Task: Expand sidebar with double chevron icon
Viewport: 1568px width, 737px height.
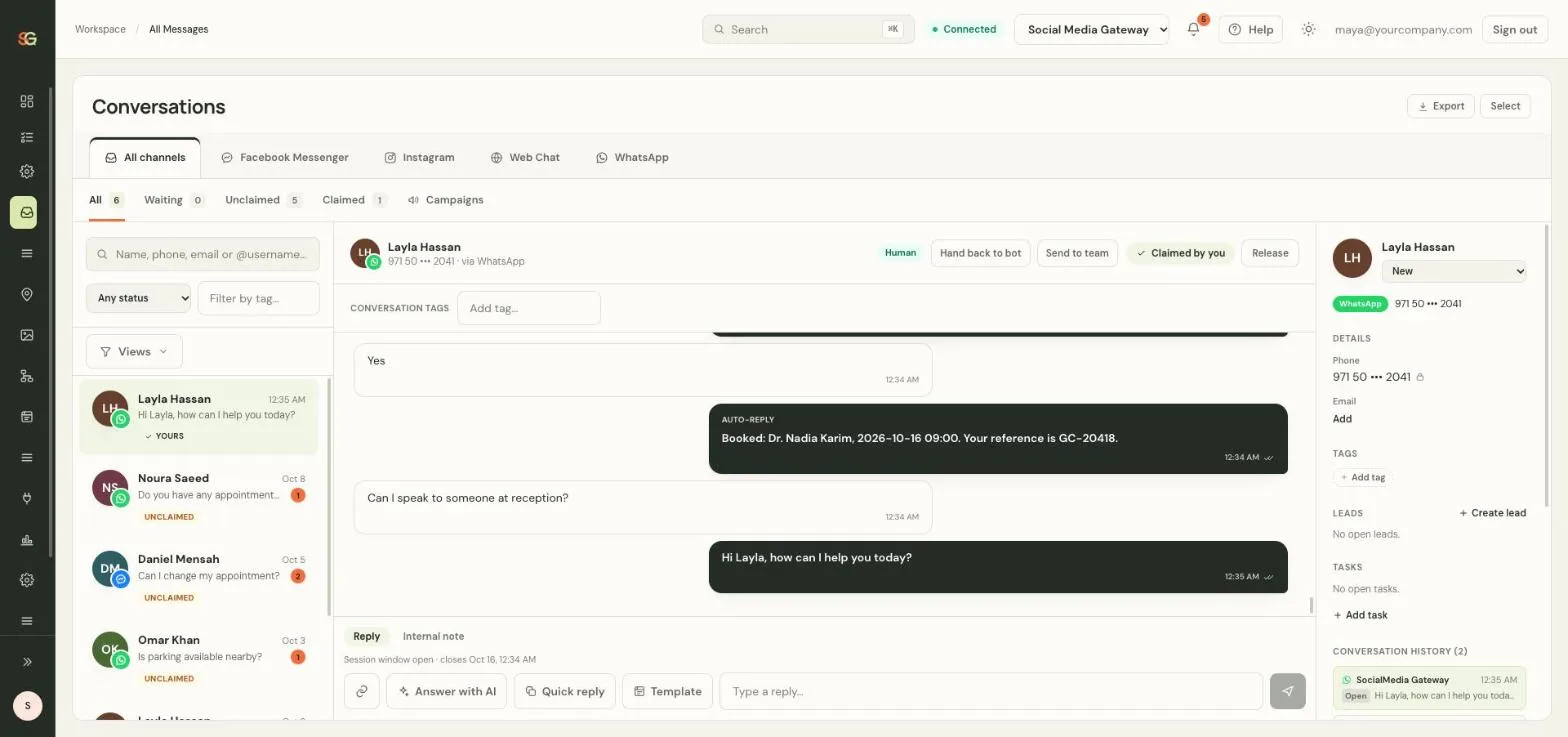Action: click(x=27, y=661)
